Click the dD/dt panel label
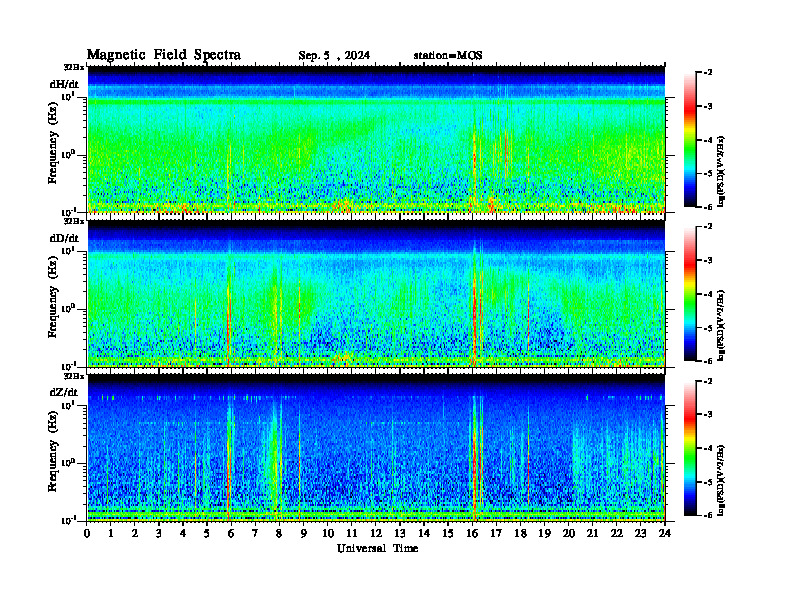Viewport: 792px width, 612px height. coord(64,238)
